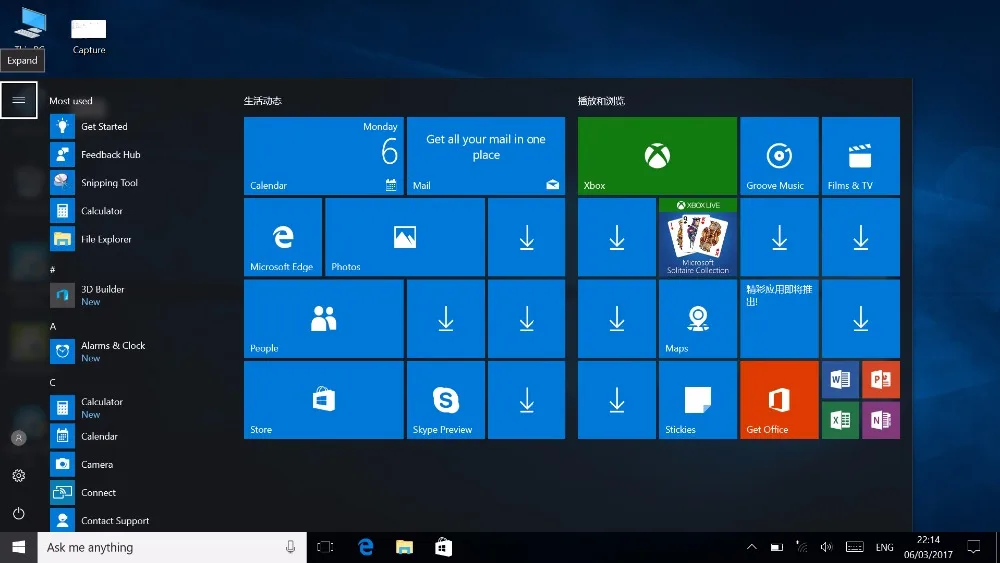The width and height of the screenshot is (1000, 563).
Task: Open File Explorer from the taskbar
Action: point(404,547)
